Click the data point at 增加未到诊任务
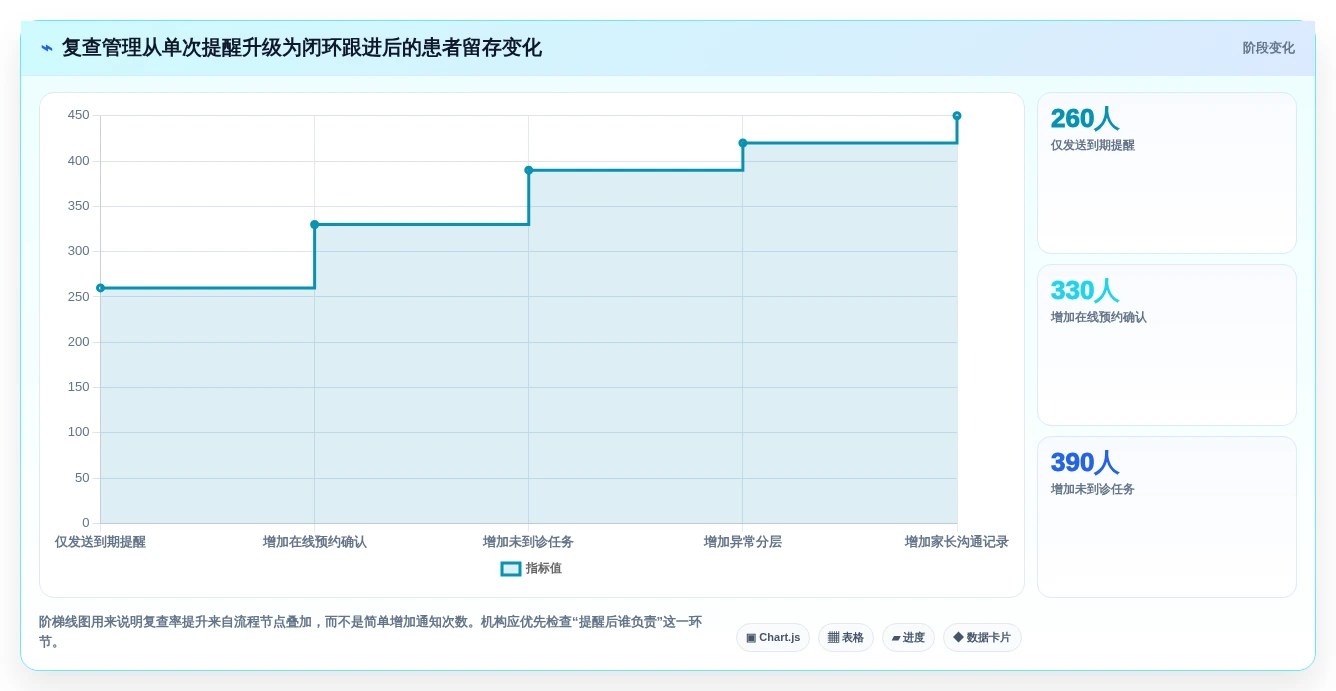The width and height of the screenshot is (1336, 691). pos(529,170)
